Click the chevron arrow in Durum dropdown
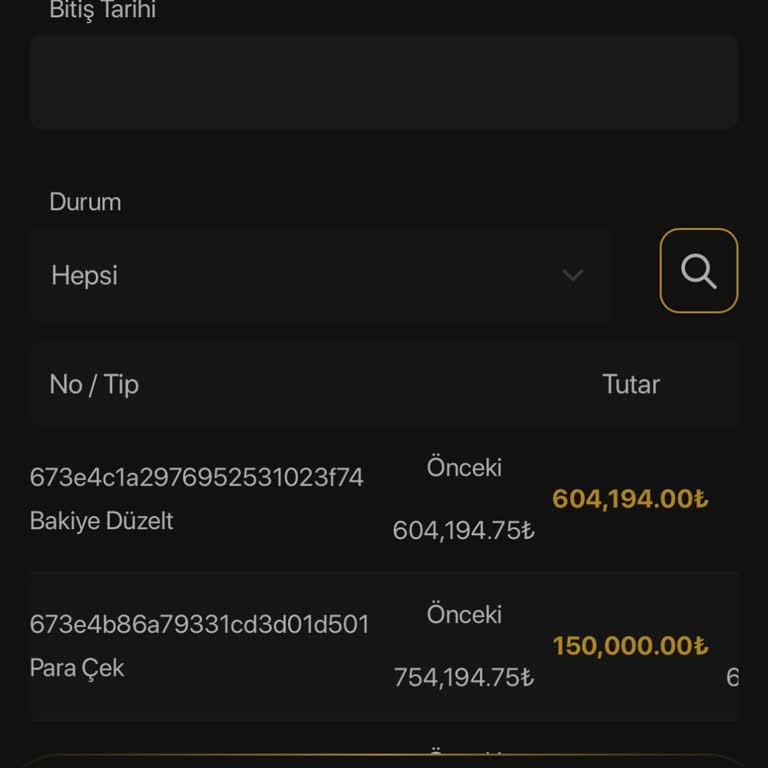 click(572, 275)
